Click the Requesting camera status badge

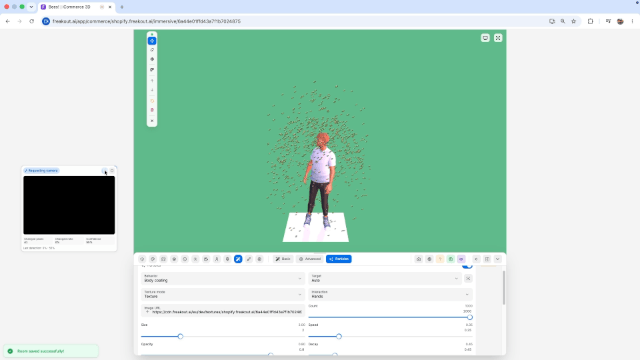41,171
